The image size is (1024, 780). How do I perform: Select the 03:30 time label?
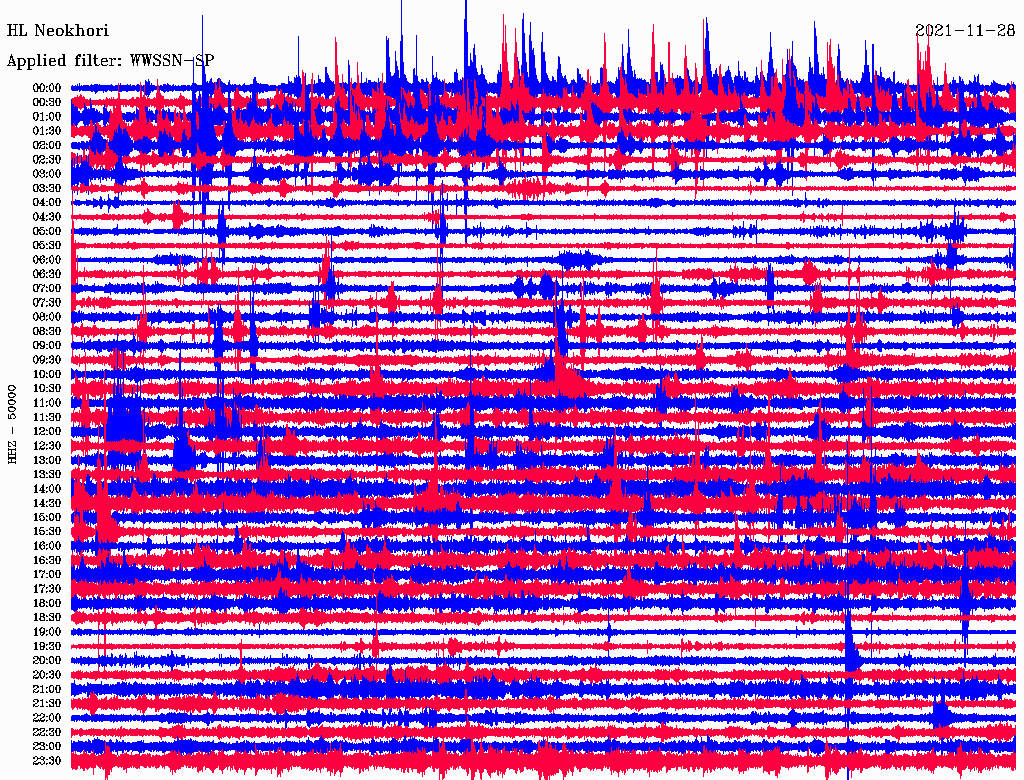point(47,188)
